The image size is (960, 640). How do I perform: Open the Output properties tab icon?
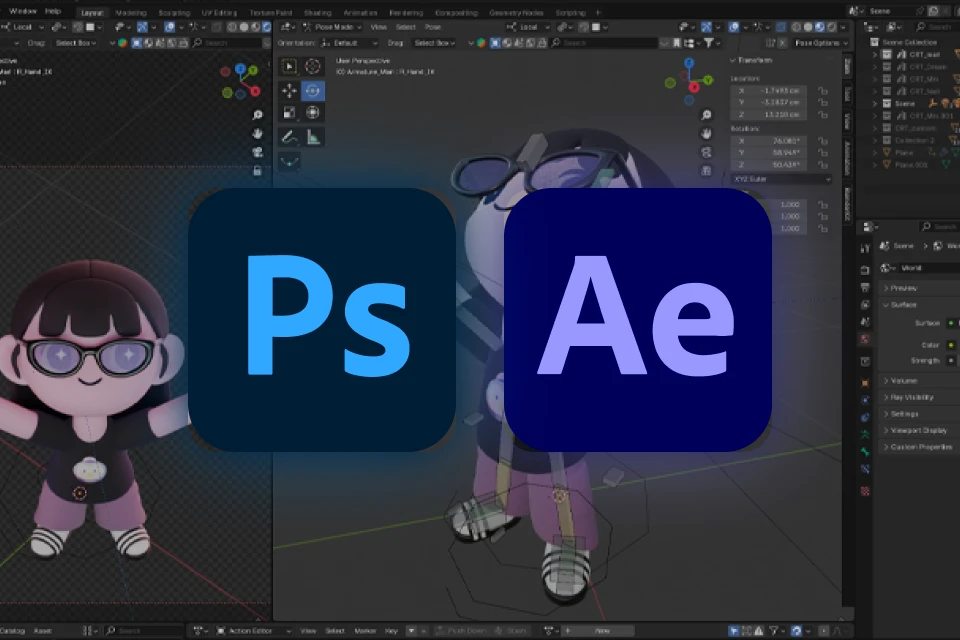[865, 287]
